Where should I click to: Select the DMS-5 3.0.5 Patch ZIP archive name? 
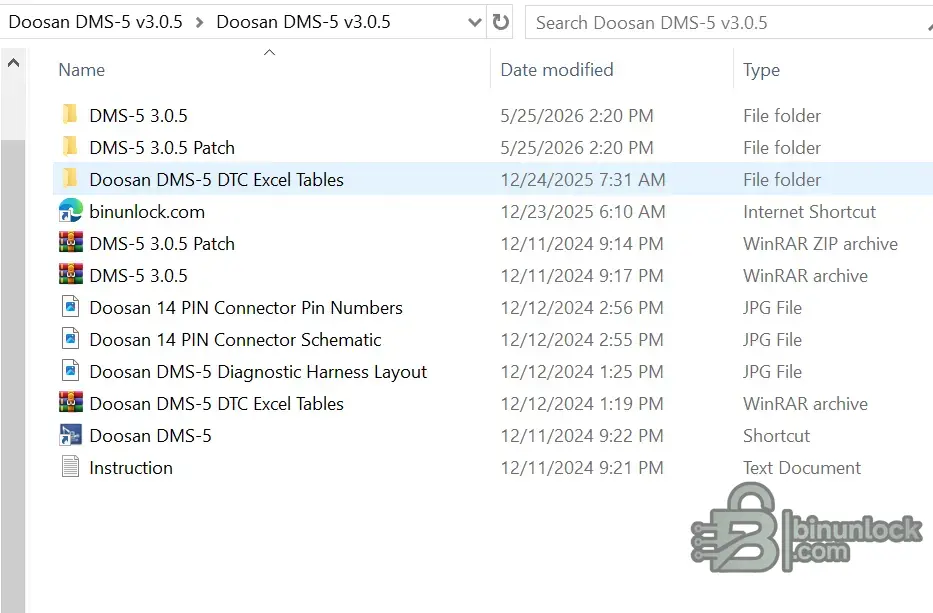tap(162, 243)
